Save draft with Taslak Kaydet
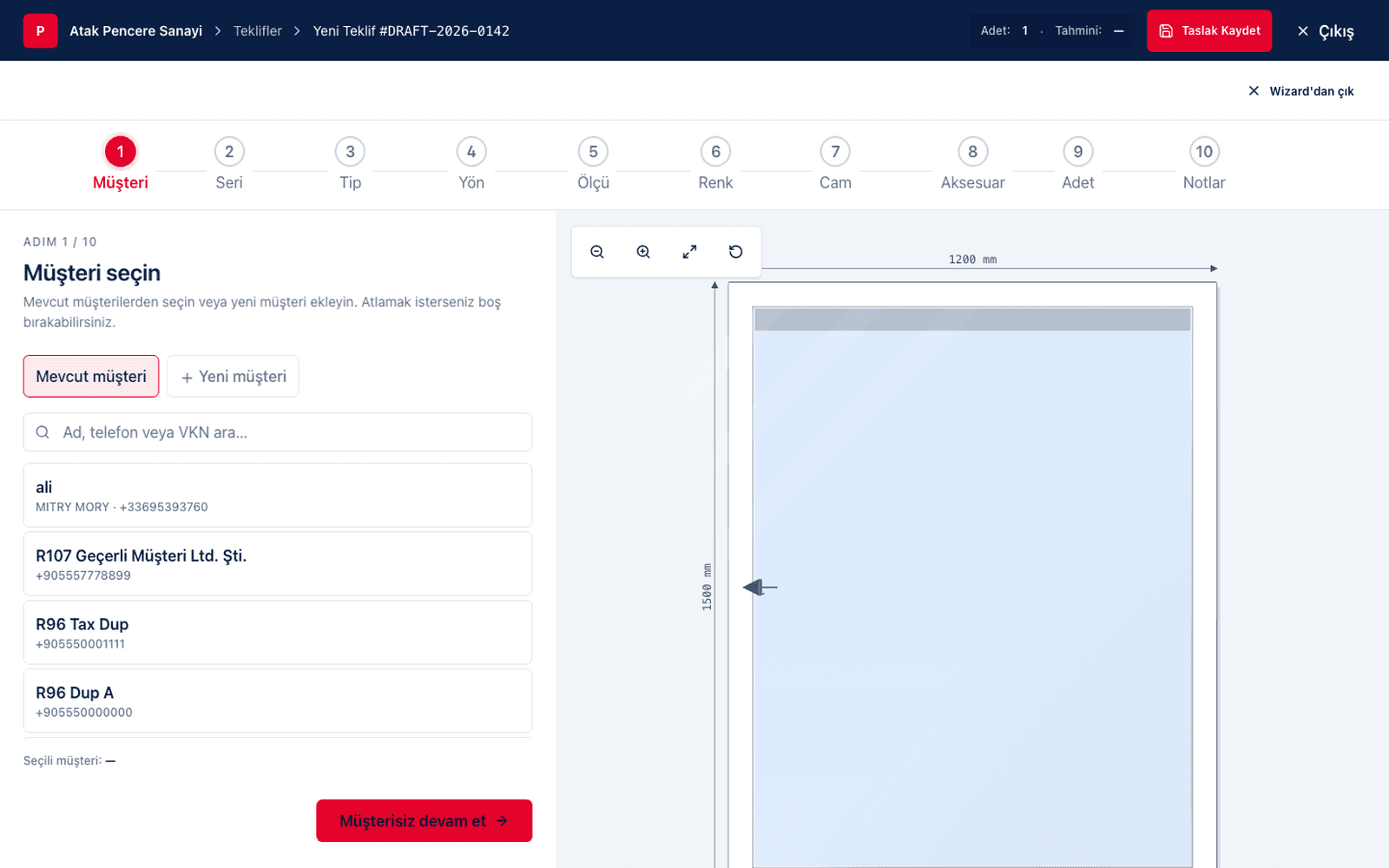1389x868 pixels. [1209, 30]
